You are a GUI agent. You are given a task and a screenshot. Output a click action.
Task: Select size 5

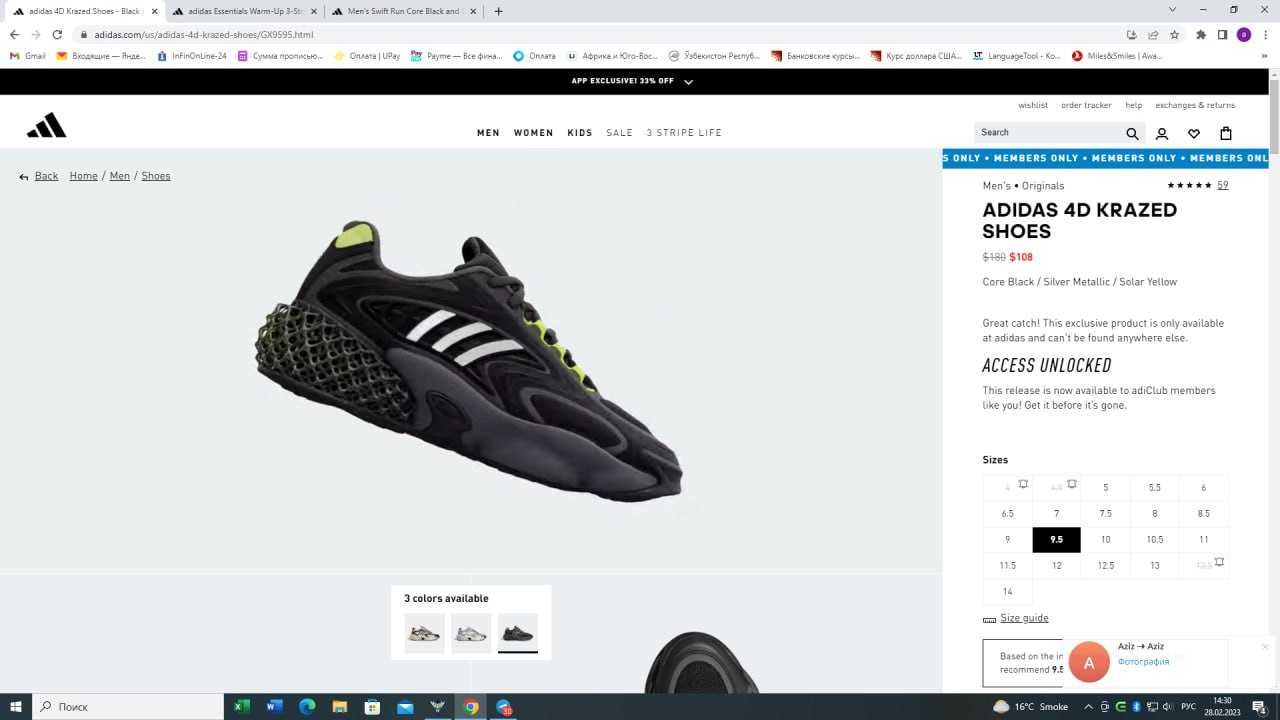click(x=1105, y=487)
